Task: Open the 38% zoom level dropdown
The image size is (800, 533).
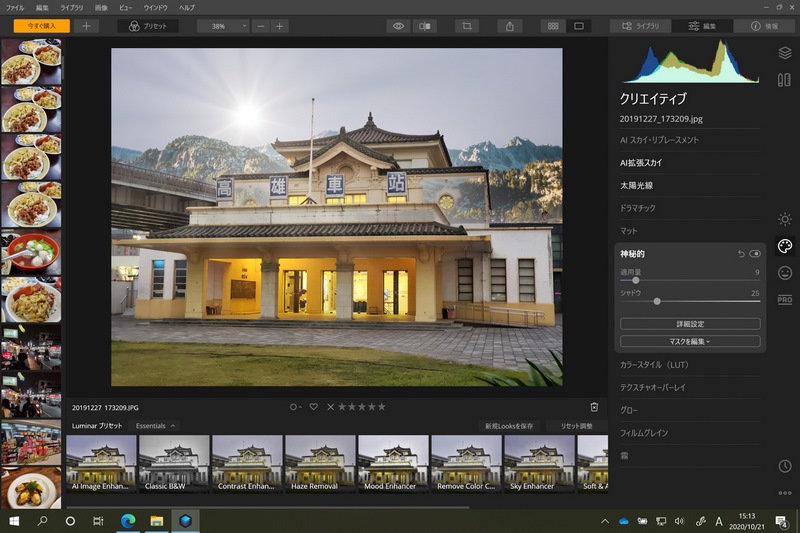Action: pos(223,26)
